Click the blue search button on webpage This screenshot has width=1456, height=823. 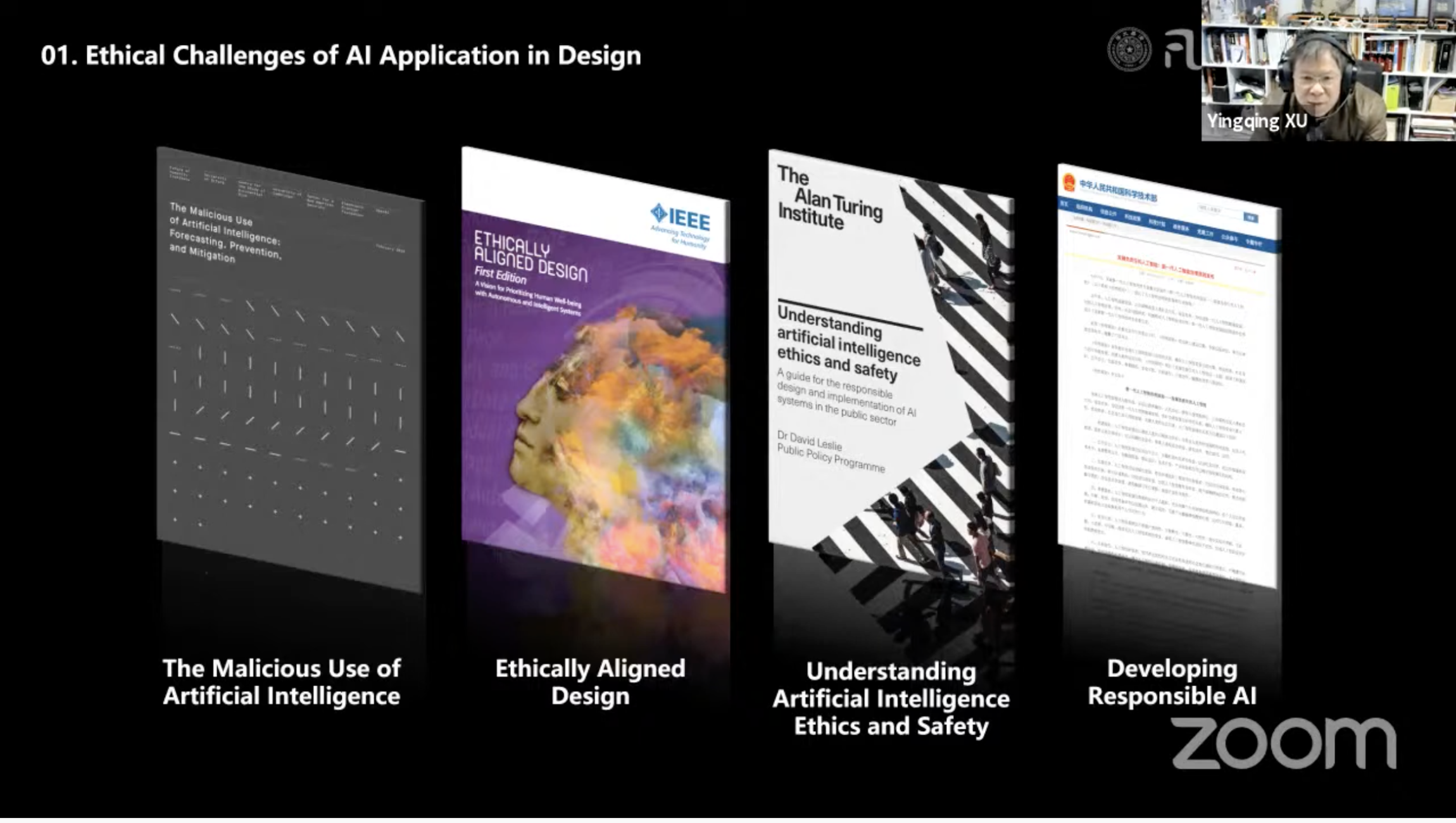(x=1251, y=217)
